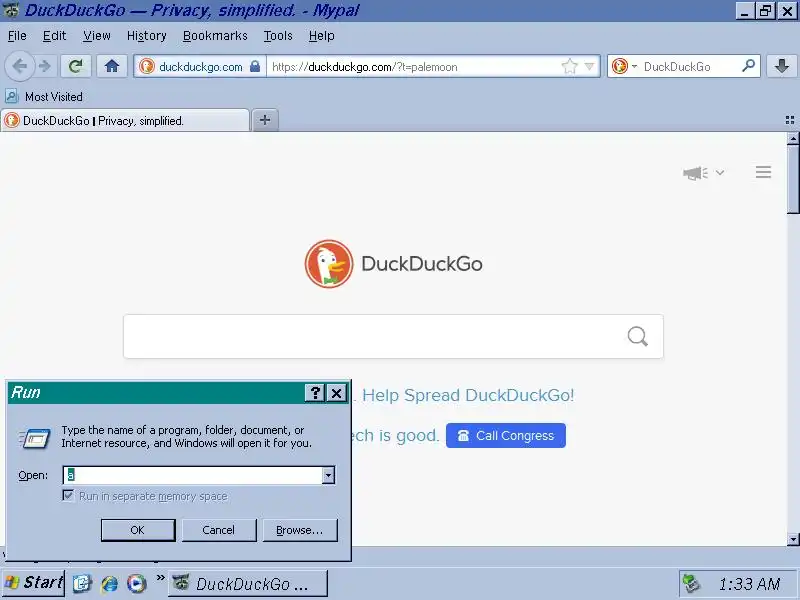
Task: Open the URL history dropdown arrow
Action: click(x=589, y=66)
